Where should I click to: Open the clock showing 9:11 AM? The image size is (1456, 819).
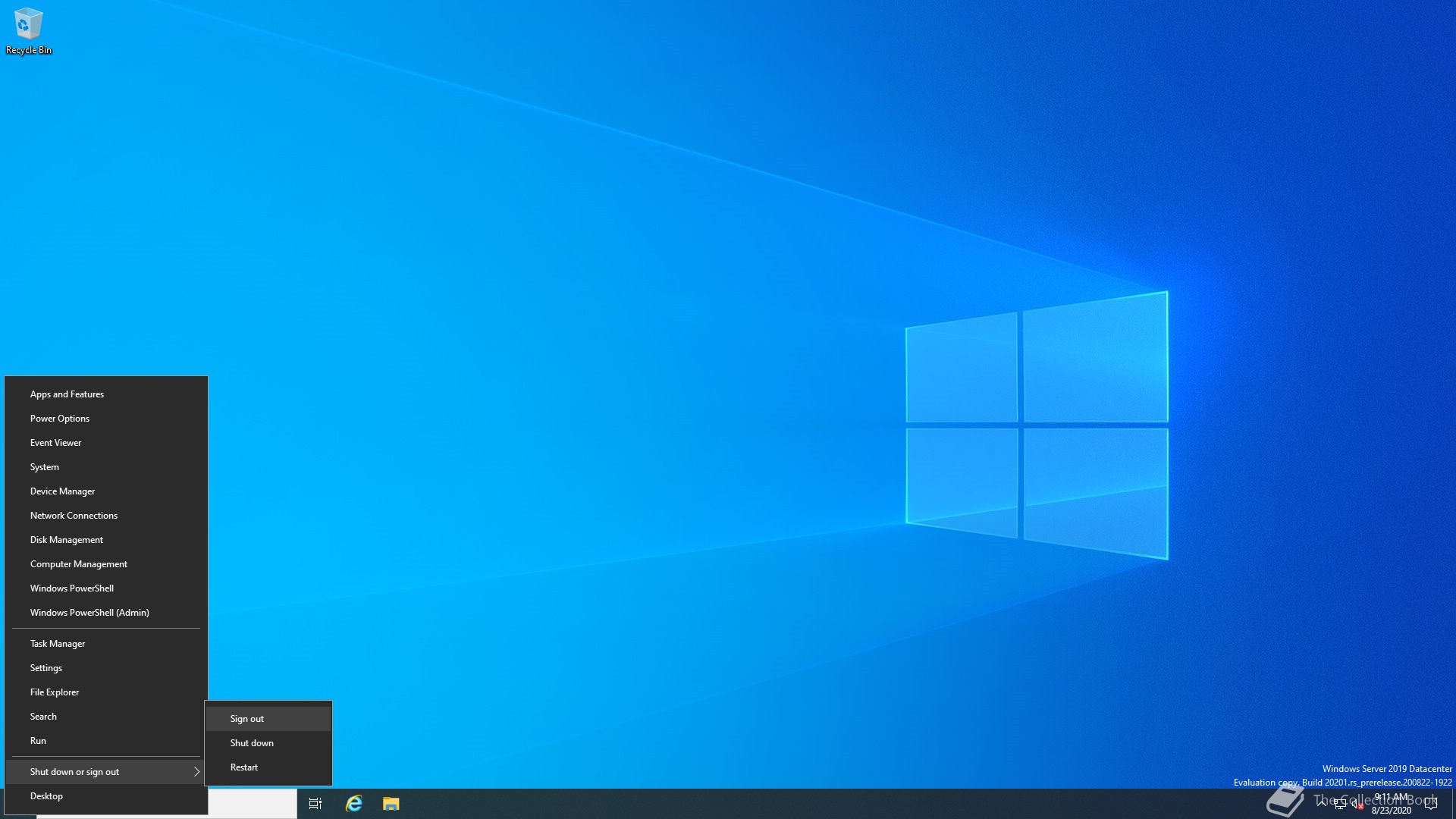[1392, 804]
